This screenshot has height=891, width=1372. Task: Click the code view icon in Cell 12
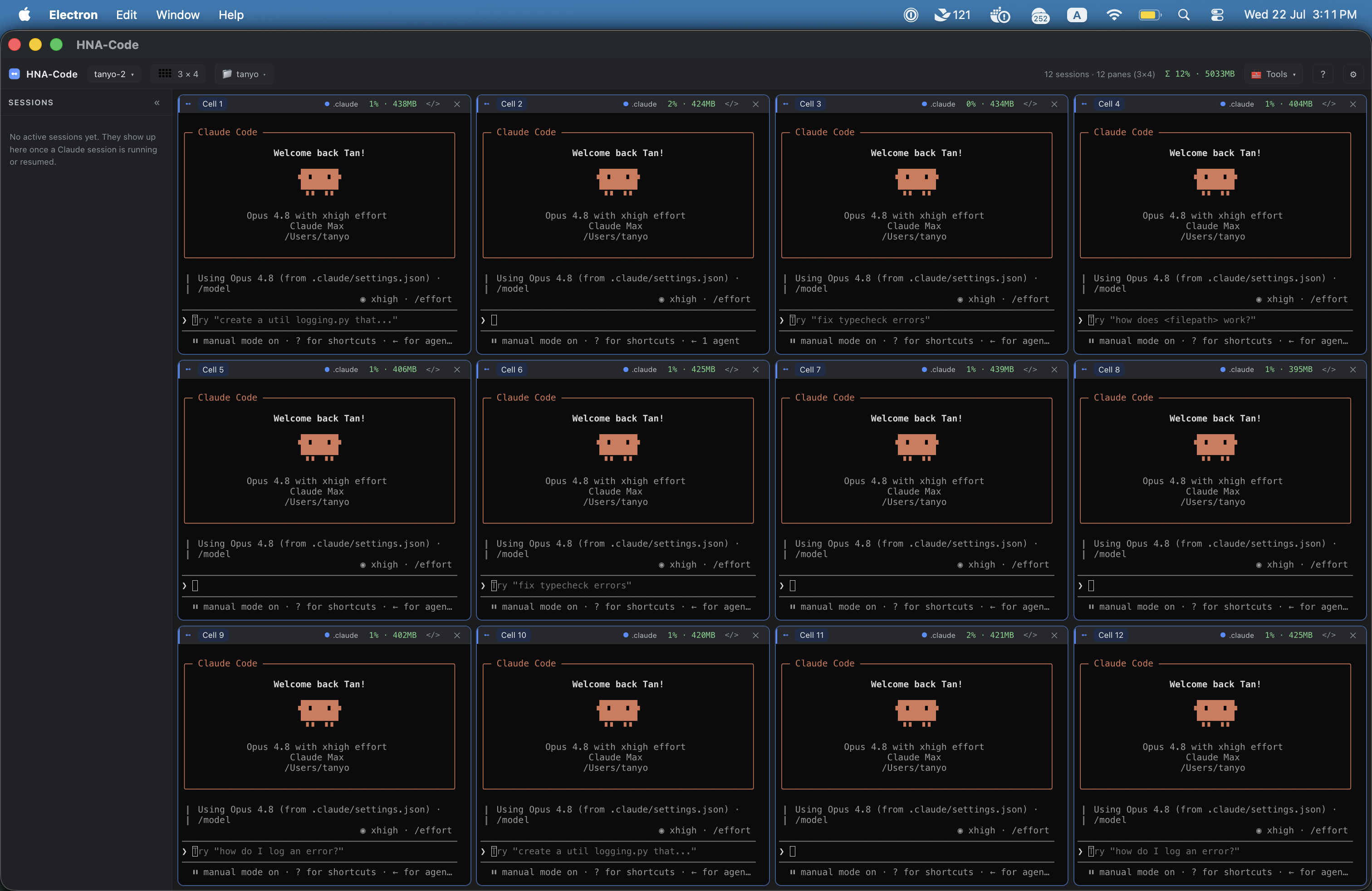coord(1328,635)
